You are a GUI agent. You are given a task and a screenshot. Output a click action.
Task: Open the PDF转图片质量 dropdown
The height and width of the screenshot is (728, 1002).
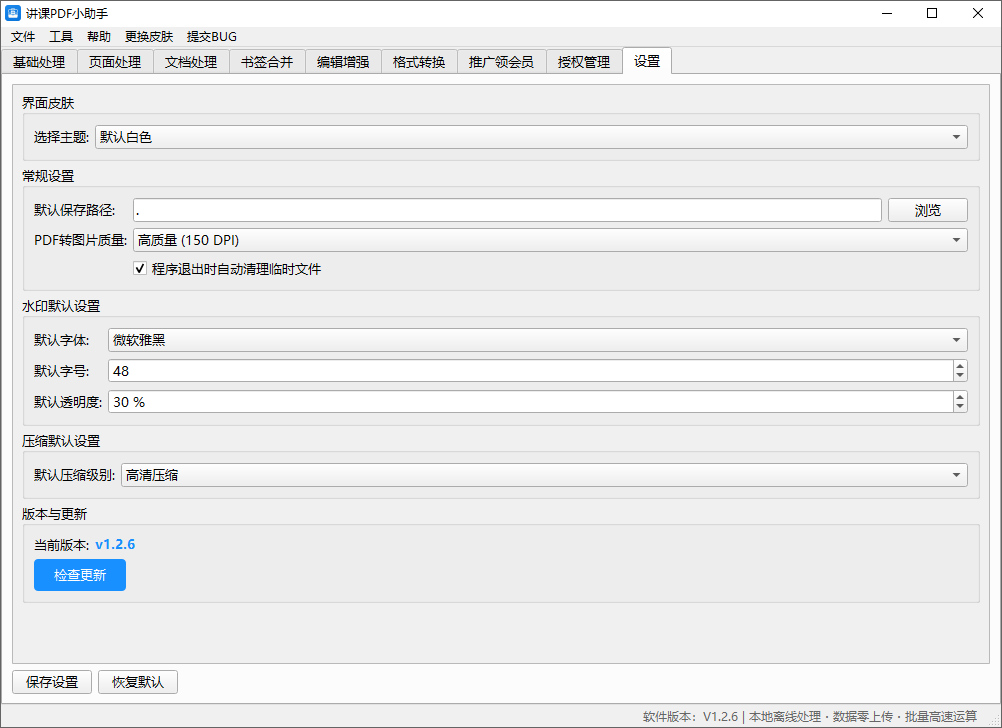(x=550, y=240)
